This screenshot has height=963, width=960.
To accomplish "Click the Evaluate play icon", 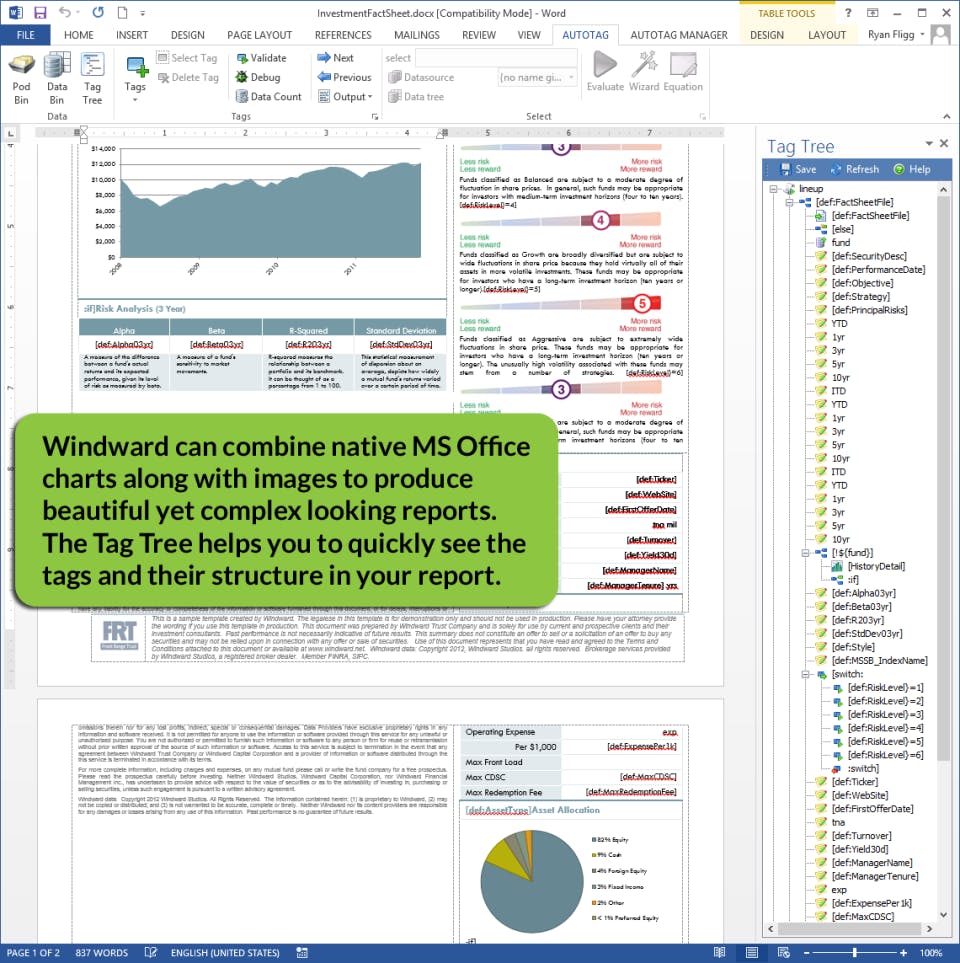I will tap(605, 64).
